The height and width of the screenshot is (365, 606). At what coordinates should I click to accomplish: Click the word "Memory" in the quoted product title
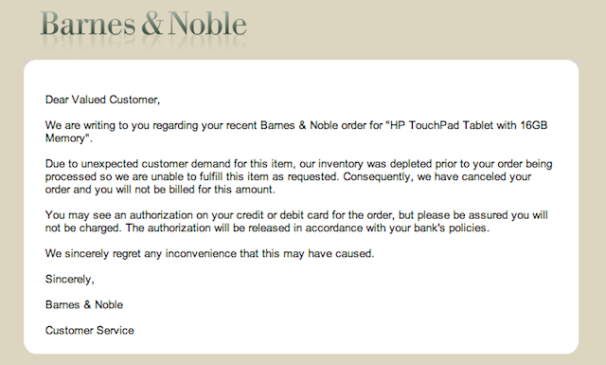[65, 138]
